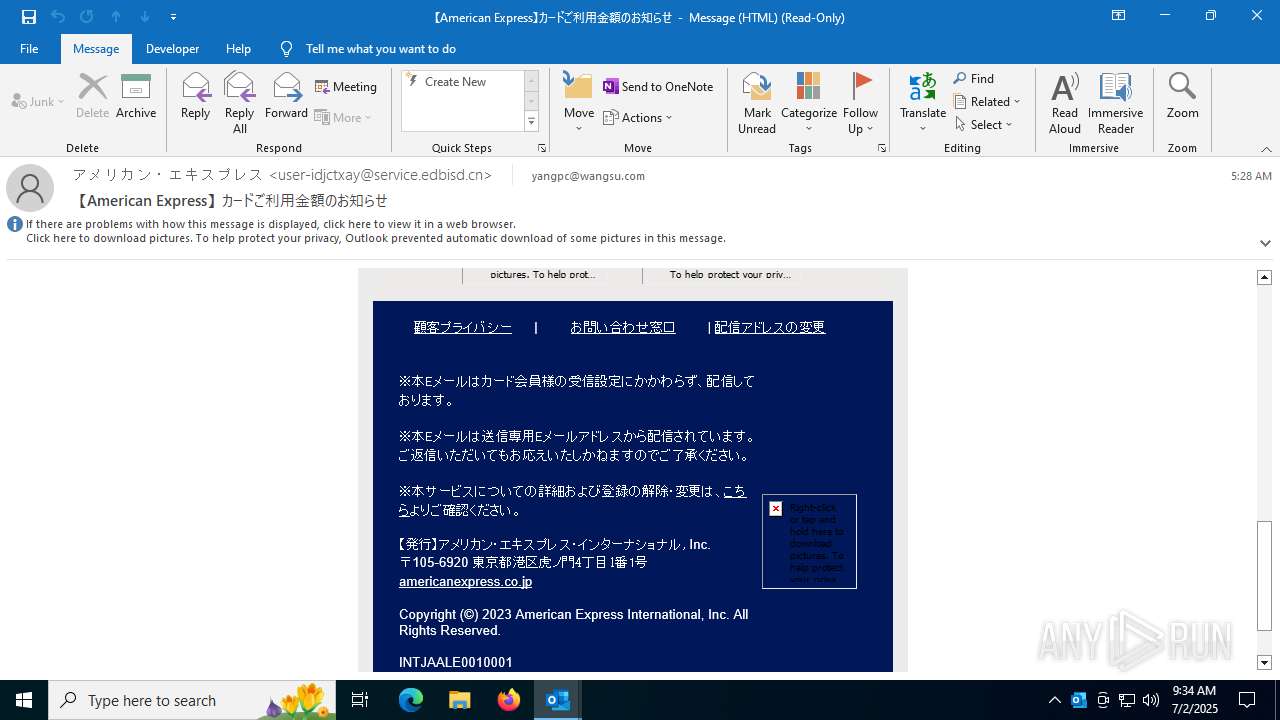
Task: Open Ribbon Display Options
Action: coord(1118,16)
